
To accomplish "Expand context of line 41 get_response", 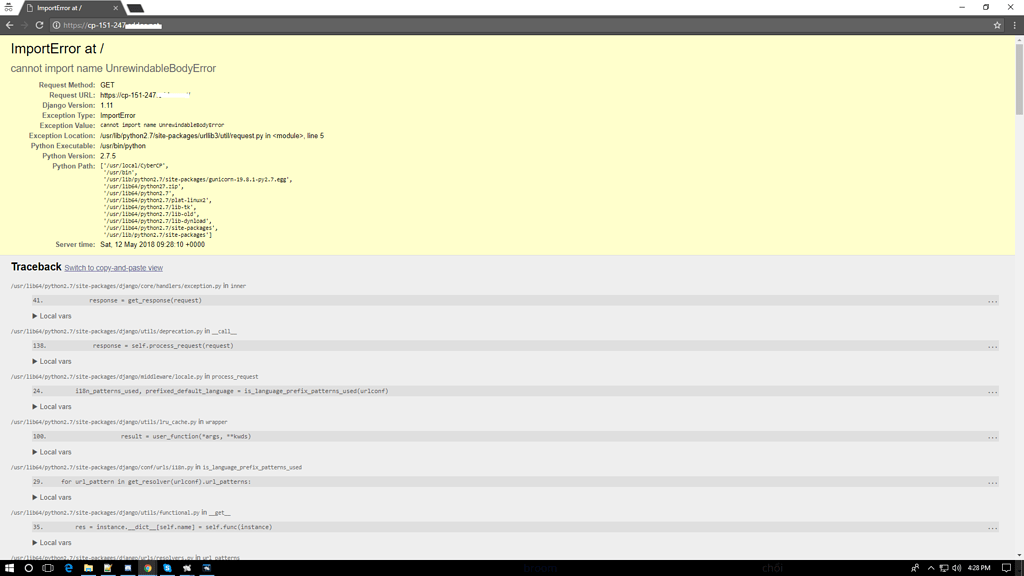I will click(x=992, y=301).
